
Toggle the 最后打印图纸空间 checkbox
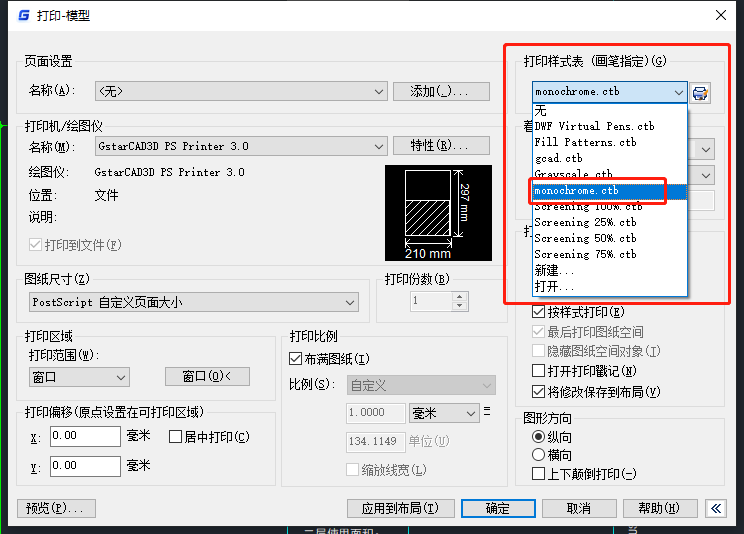pos(538,331)
